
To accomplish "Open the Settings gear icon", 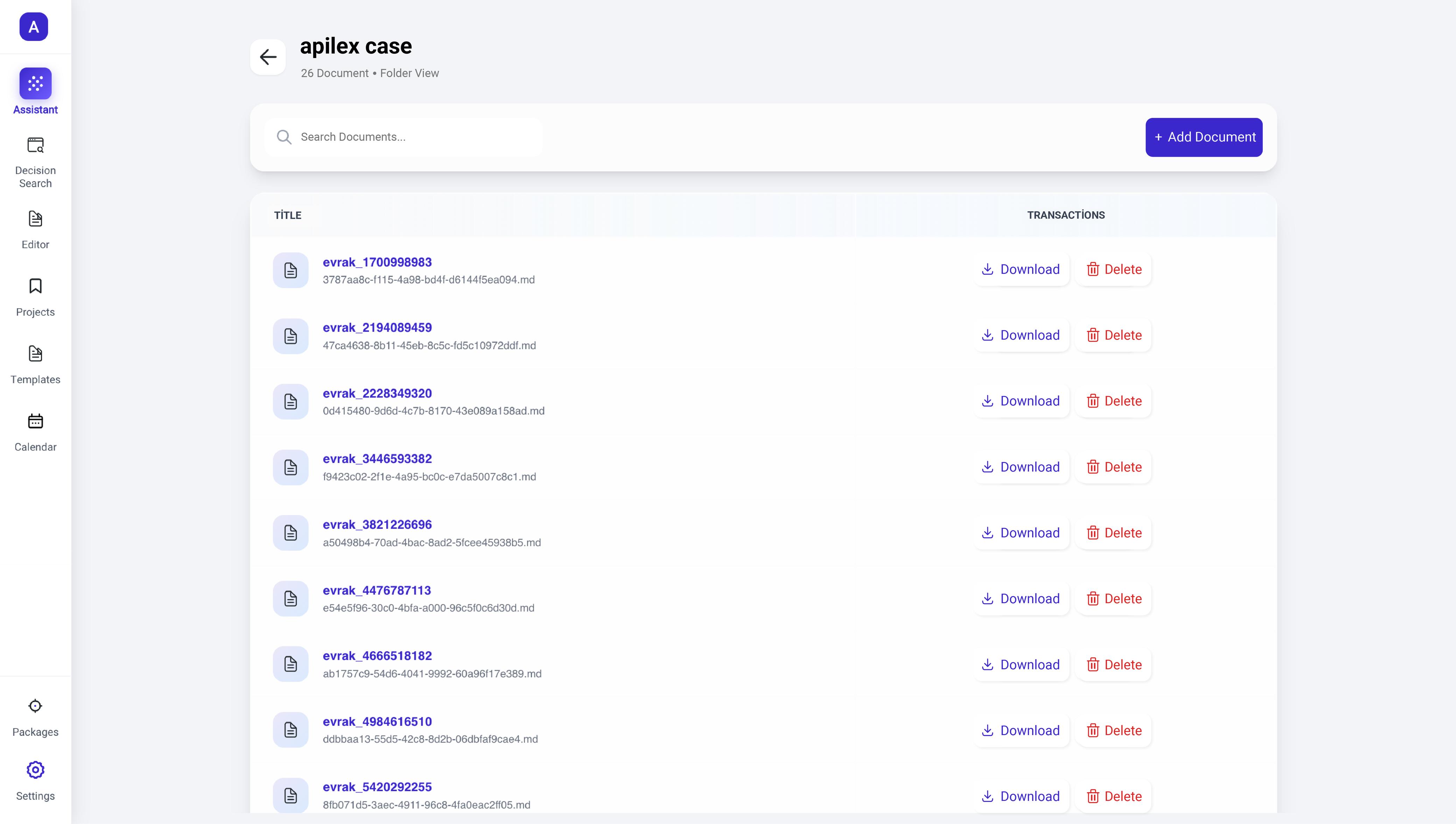I will [x=35, y=770].
